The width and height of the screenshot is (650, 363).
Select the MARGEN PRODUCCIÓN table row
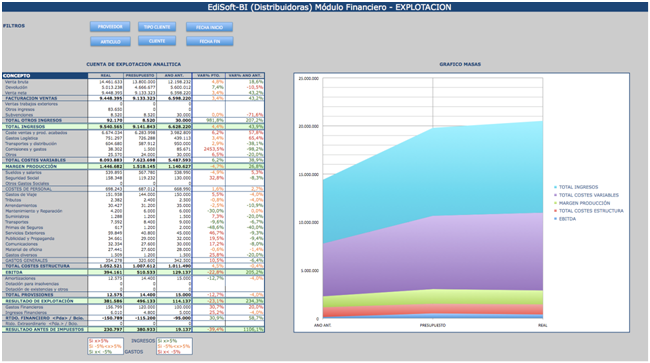(133, 166)
